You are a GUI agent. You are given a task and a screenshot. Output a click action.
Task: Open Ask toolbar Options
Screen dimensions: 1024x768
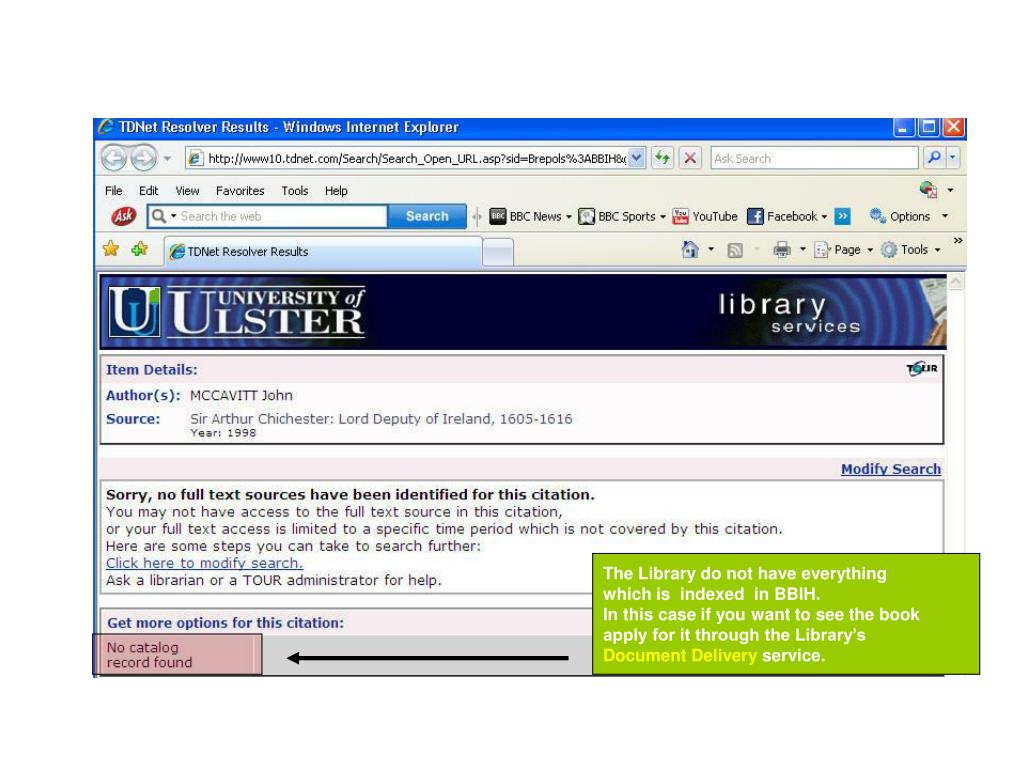900,216
